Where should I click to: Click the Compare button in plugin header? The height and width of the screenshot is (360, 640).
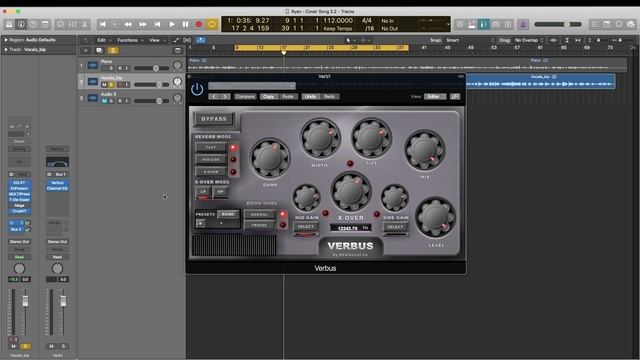tap(245, 97)
